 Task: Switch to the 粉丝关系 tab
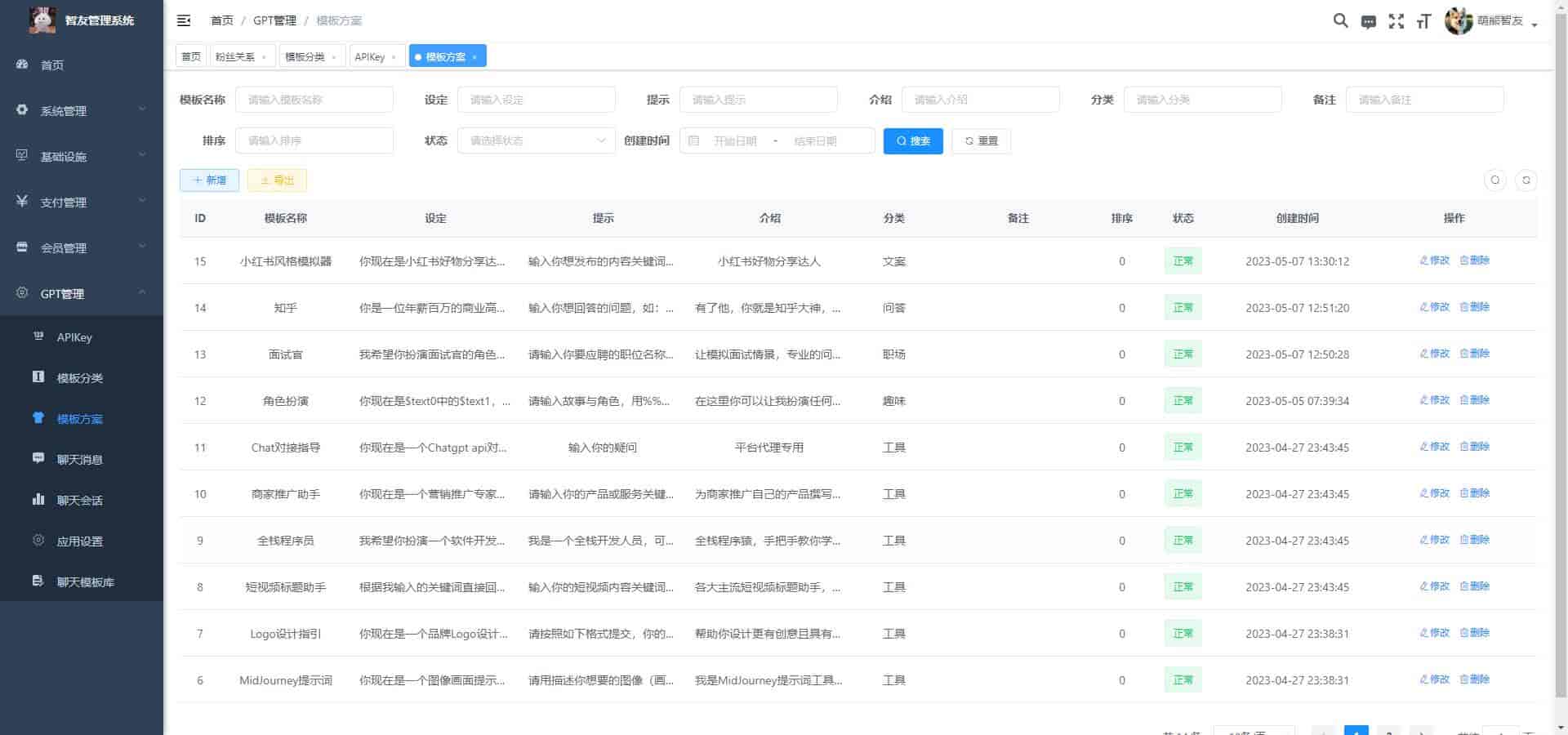pyautogui.click(x=235, y=56)
